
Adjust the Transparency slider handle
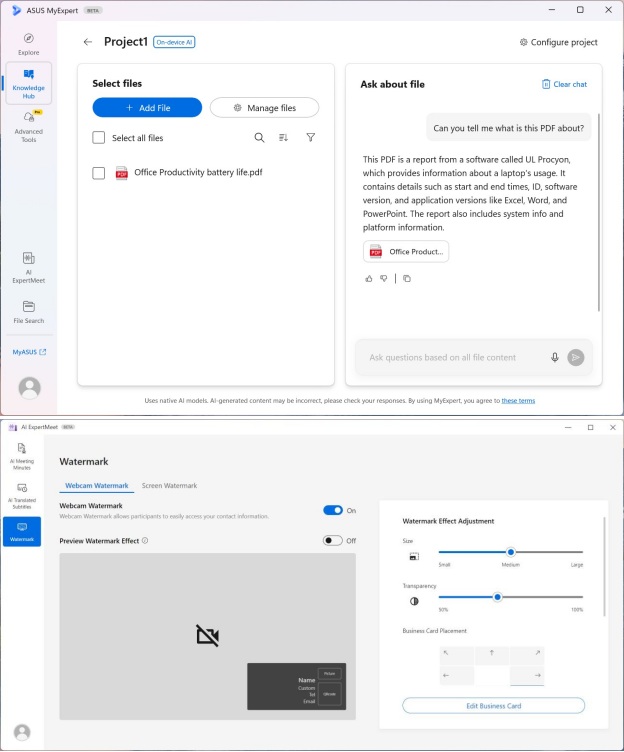[497, 597]
